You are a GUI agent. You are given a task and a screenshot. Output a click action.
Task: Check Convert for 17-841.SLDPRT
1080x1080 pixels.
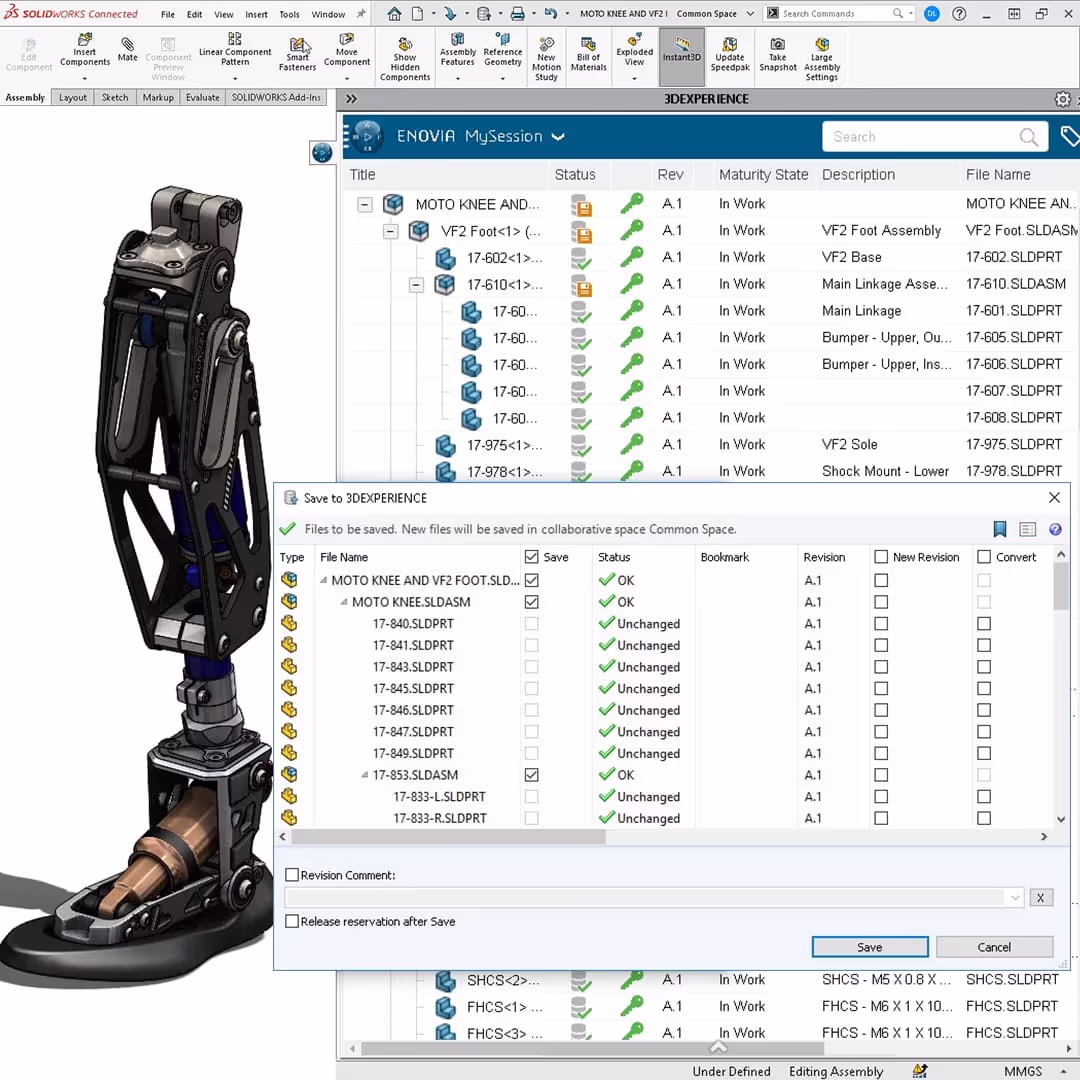pos(984,645)
